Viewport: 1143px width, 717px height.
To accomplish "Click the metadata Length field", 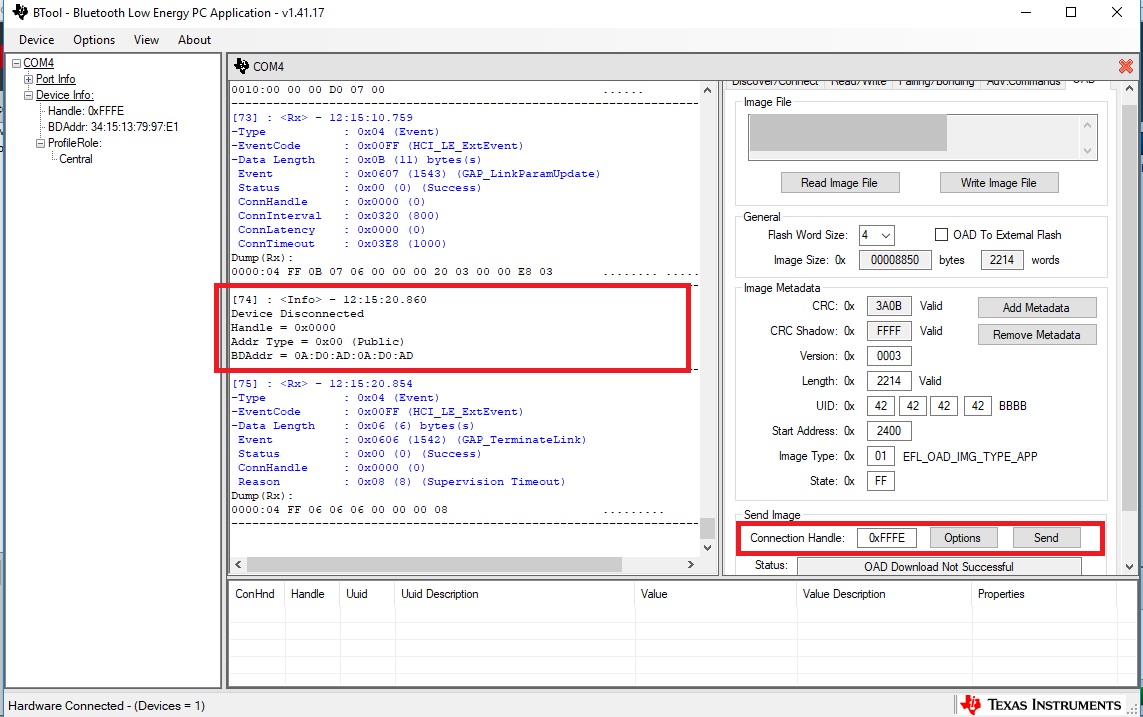I will (889, 381).
